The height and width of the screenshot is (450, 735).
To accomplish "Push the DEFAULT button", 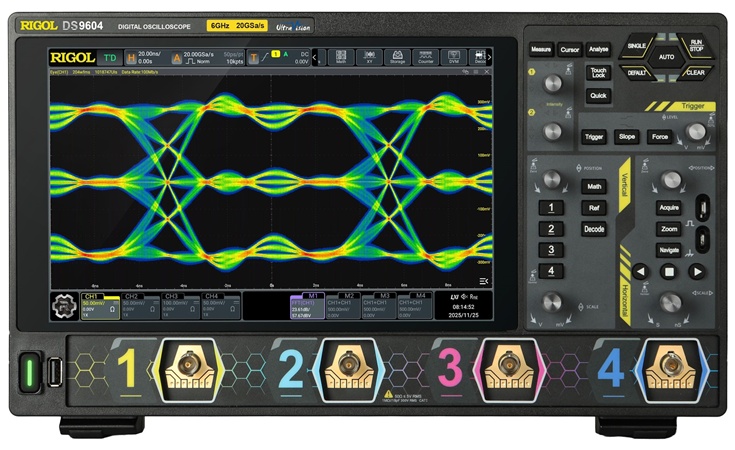I will 637,73.
